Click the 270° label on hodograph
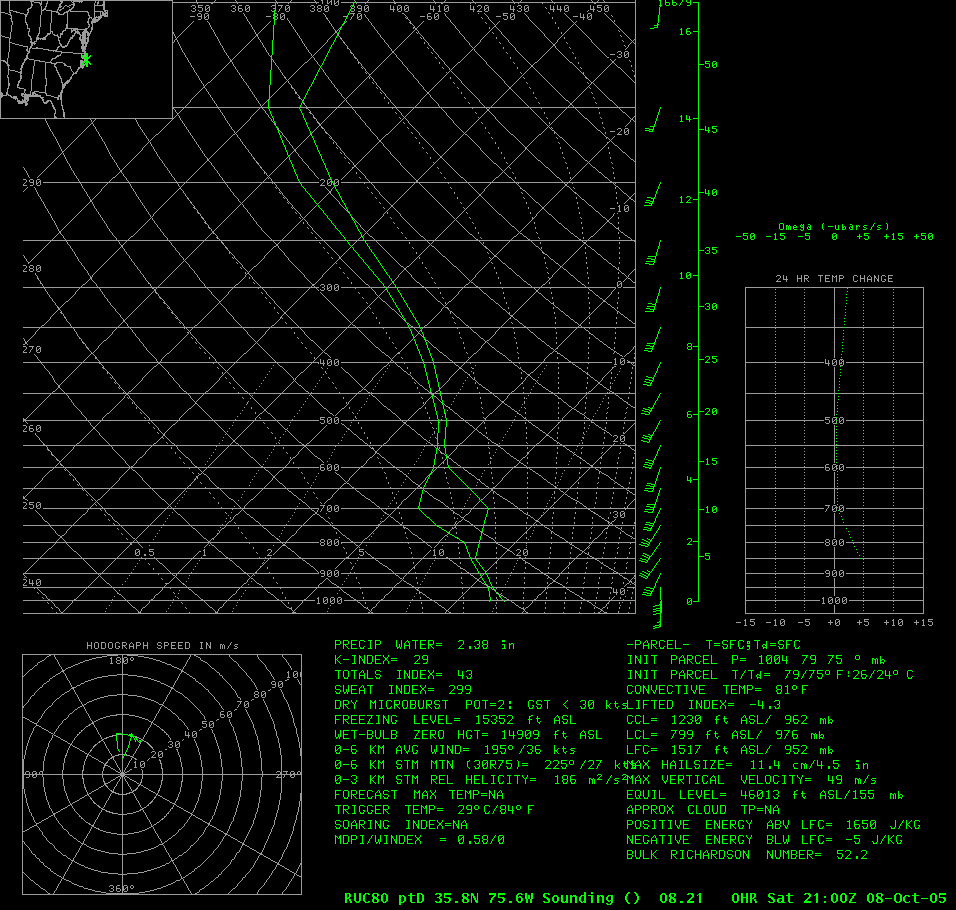 point(288,774)
